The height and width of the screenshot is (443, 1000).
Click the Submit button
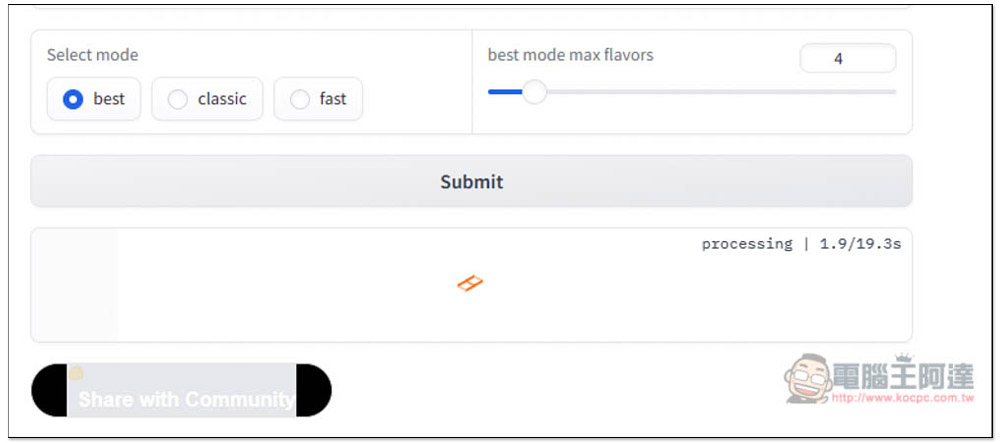tap(471, 181)
